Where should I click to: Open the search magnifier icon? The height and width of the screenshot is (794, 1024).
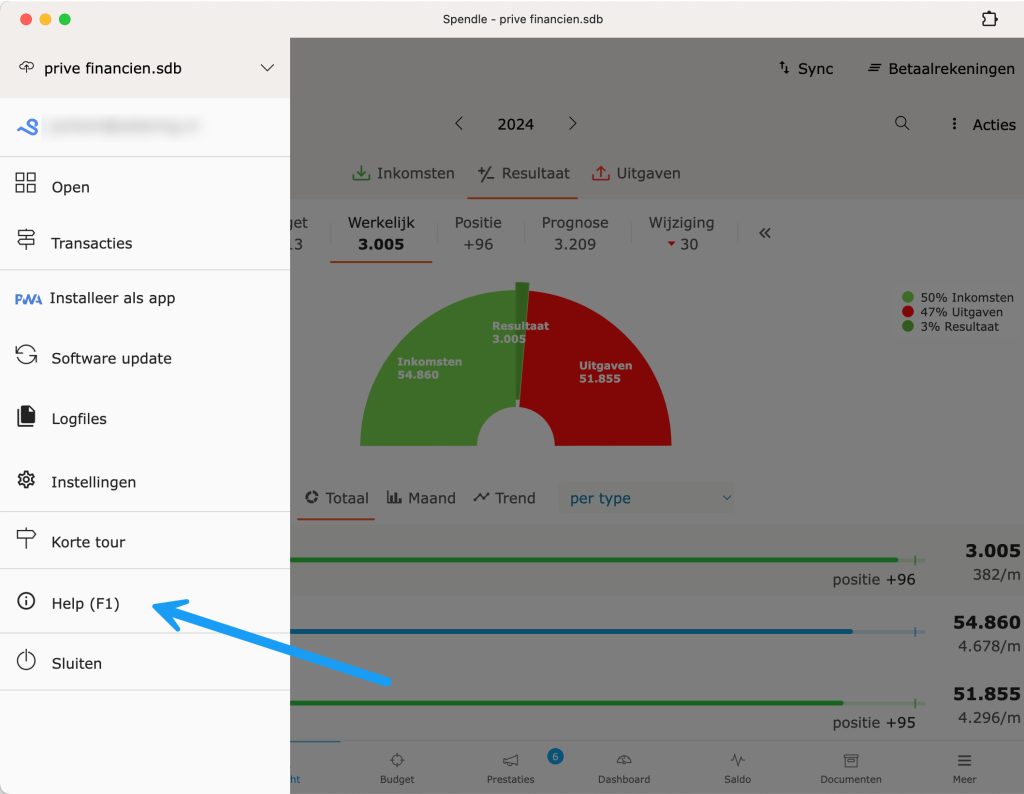(x=902, y=123)
